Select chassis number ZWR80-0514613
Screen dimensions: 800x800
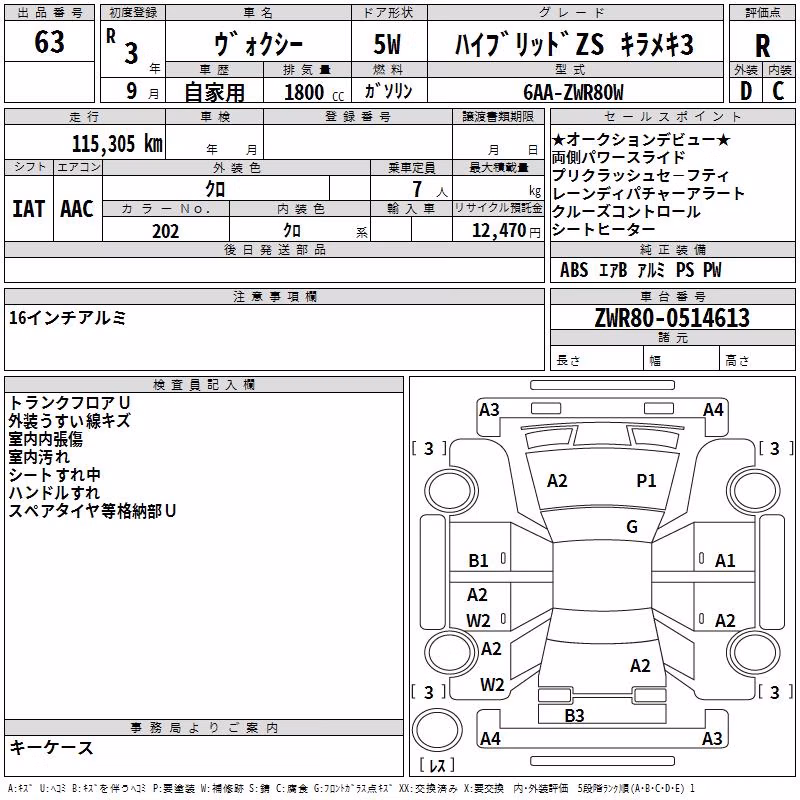click(x=672, y=317)
